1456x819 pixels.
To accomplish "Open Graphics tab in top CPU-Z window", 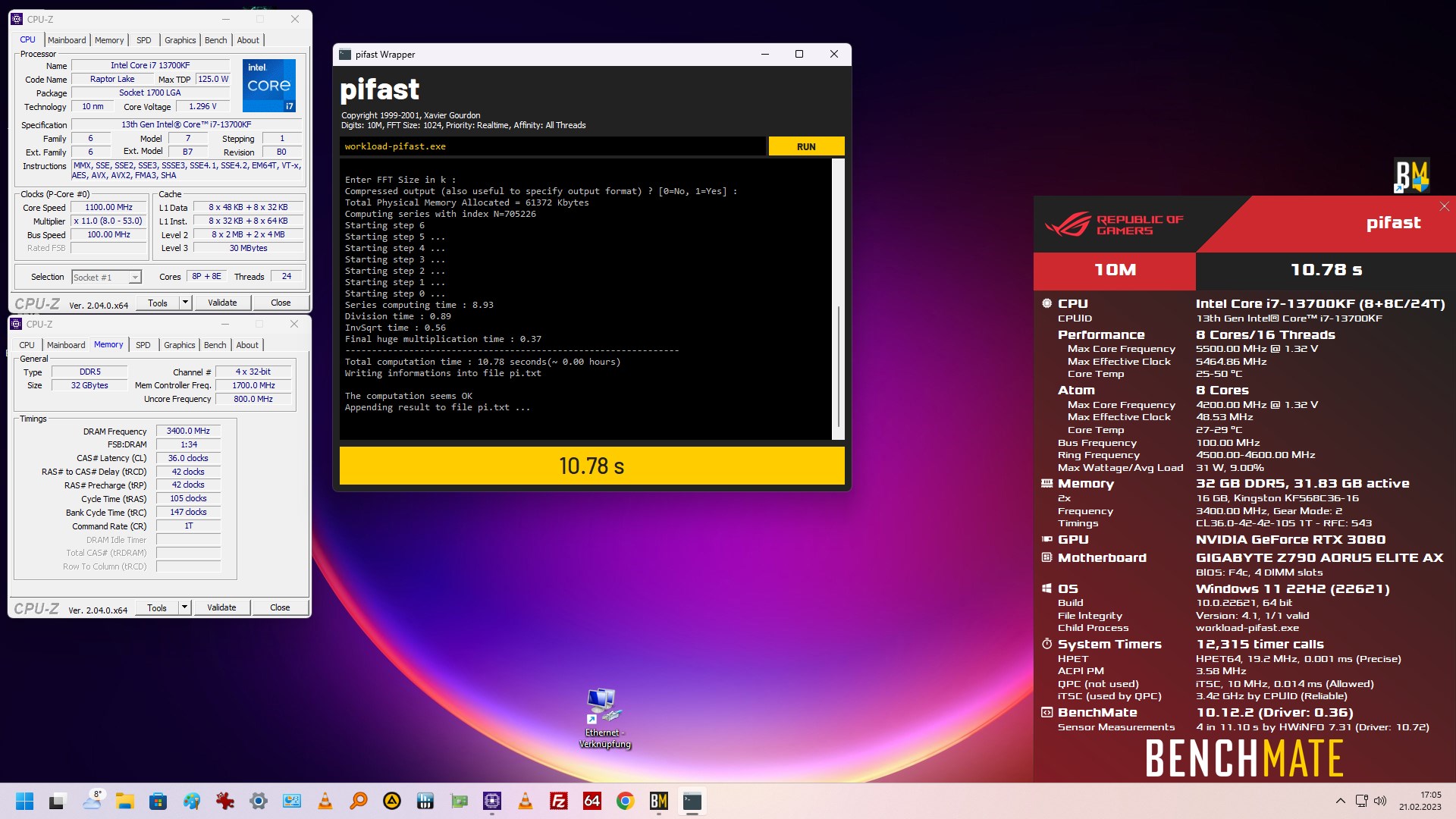I will (180, 40).
